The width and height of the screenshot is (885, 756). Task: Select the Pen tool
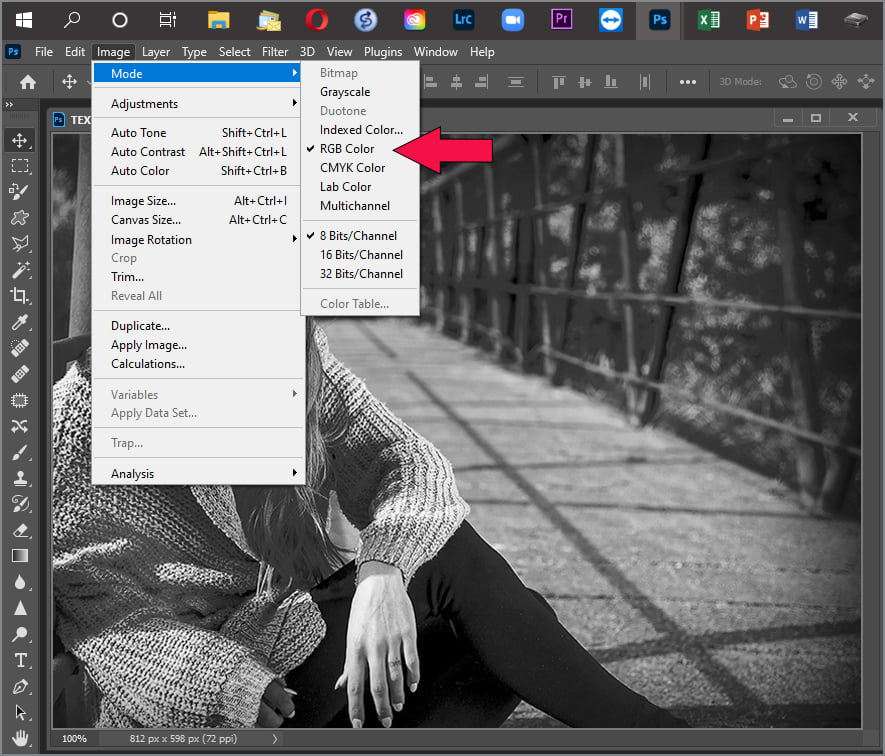coord(20,686)
